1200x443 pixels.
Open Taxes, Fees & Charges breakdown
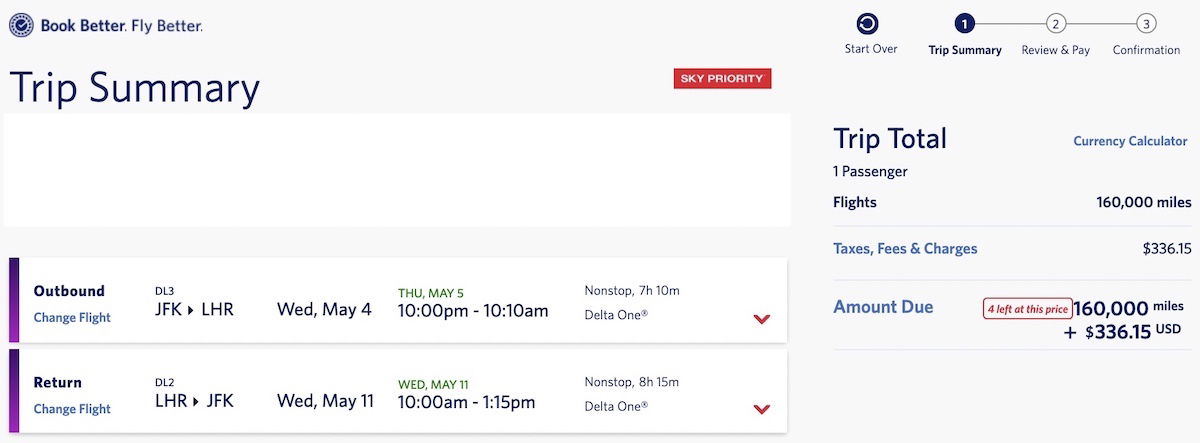tap(905, 249)
